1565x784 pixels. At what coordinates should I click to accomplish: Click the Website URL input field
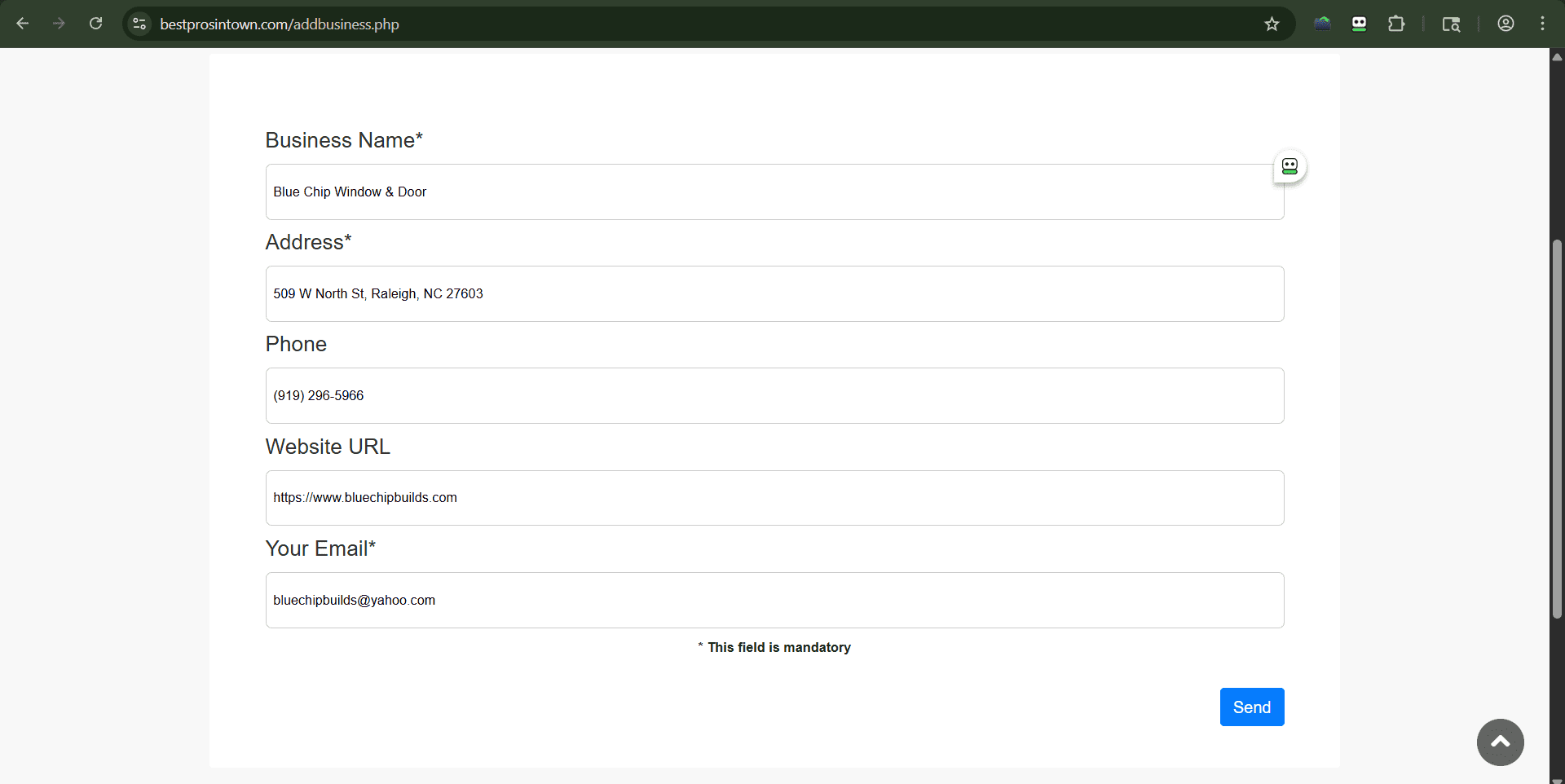774,498
